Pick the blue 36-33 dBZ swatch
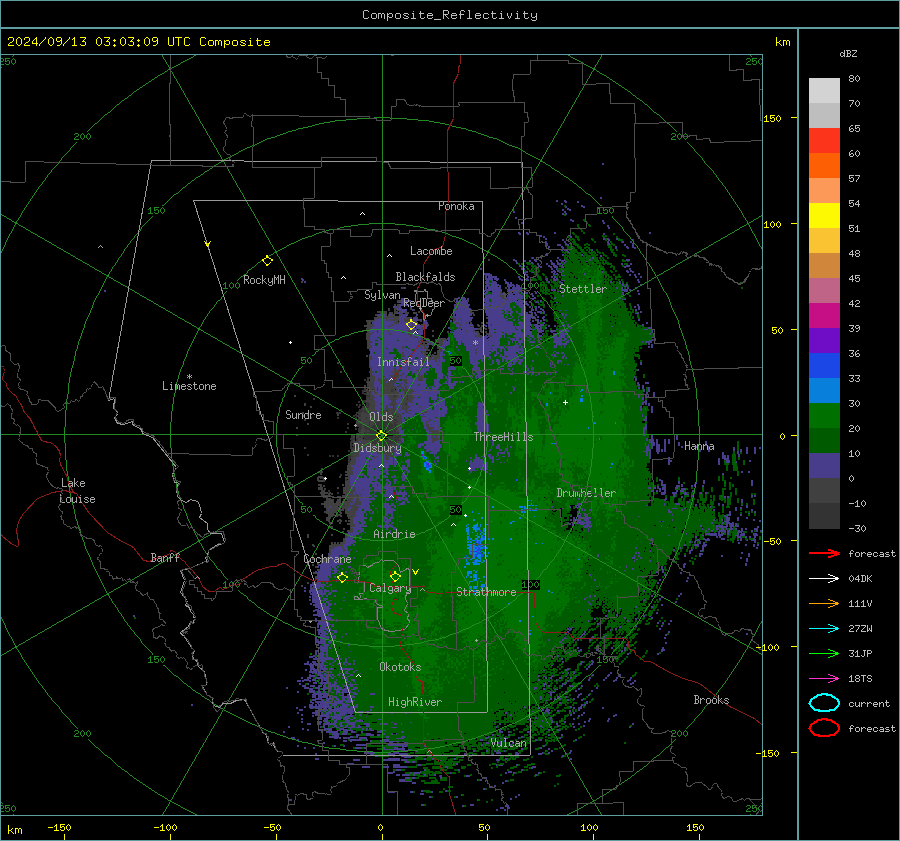The width and height of the screenshot is (900, 841). click(x=824, y=366)
